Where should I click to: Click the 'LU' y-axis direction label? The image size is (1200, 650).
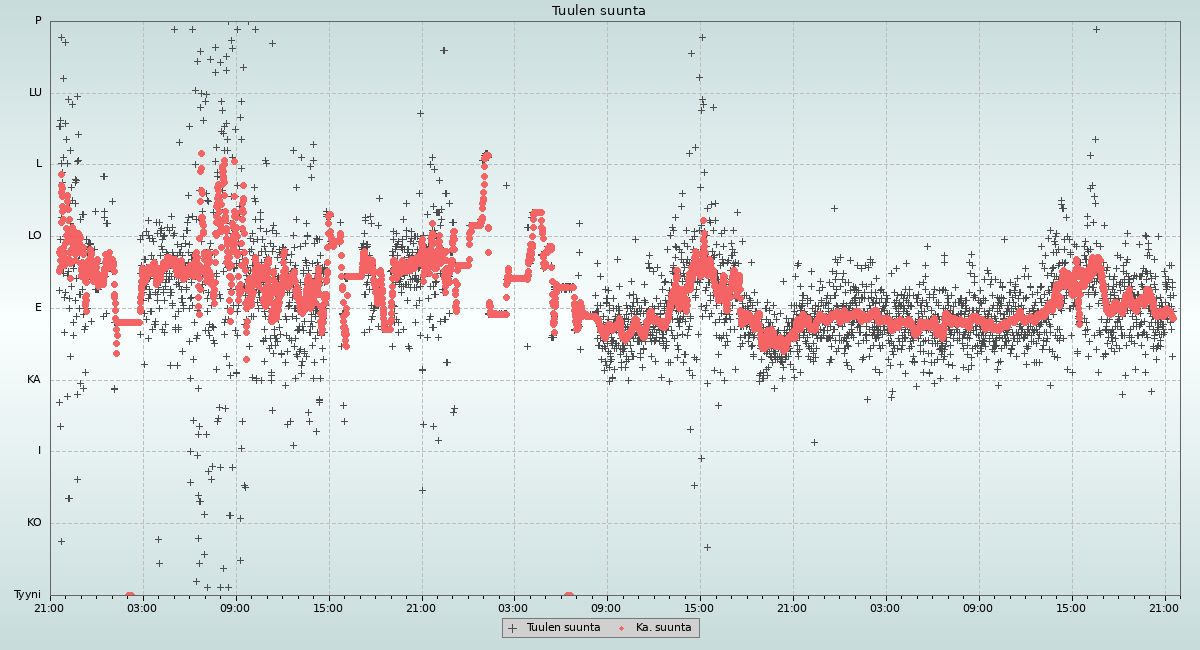35,93
